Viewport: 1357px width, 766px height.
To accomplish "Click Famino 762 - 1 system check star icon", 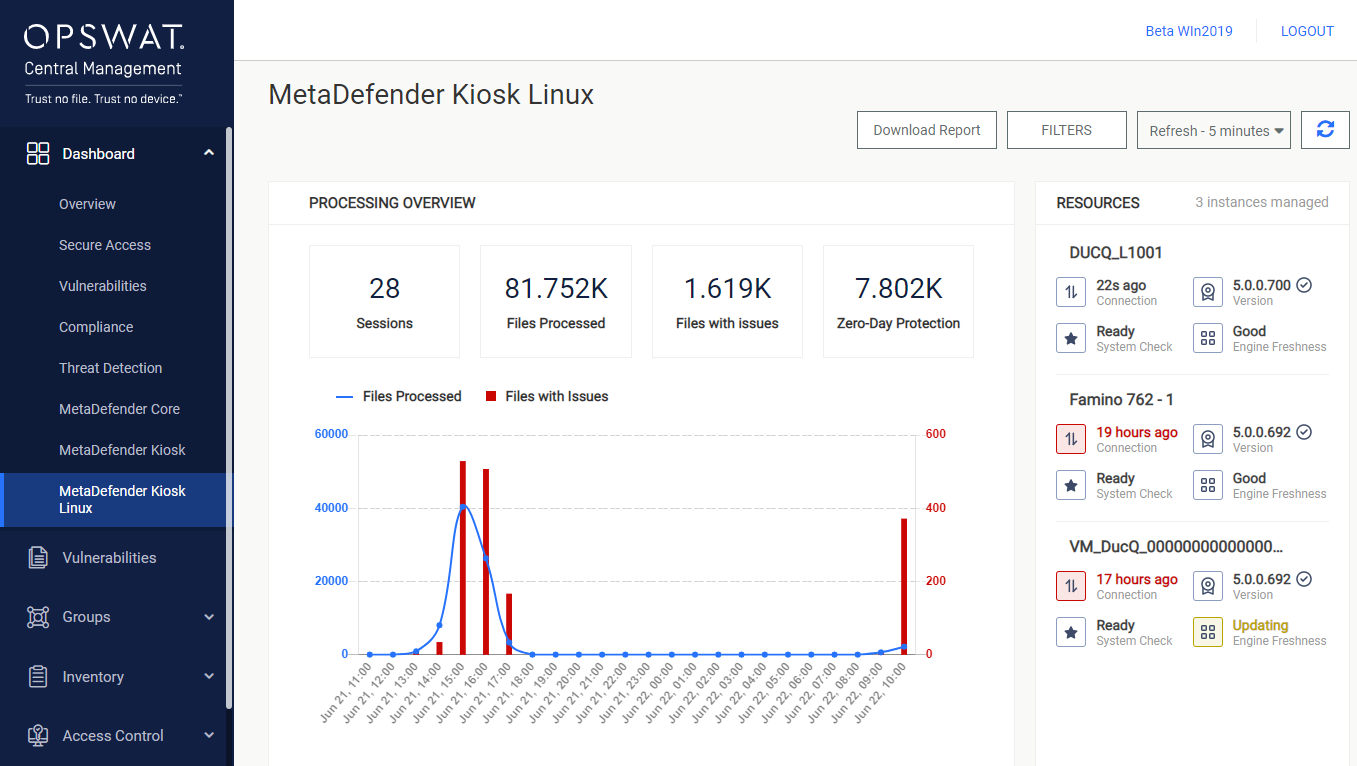I will 1071,485.
